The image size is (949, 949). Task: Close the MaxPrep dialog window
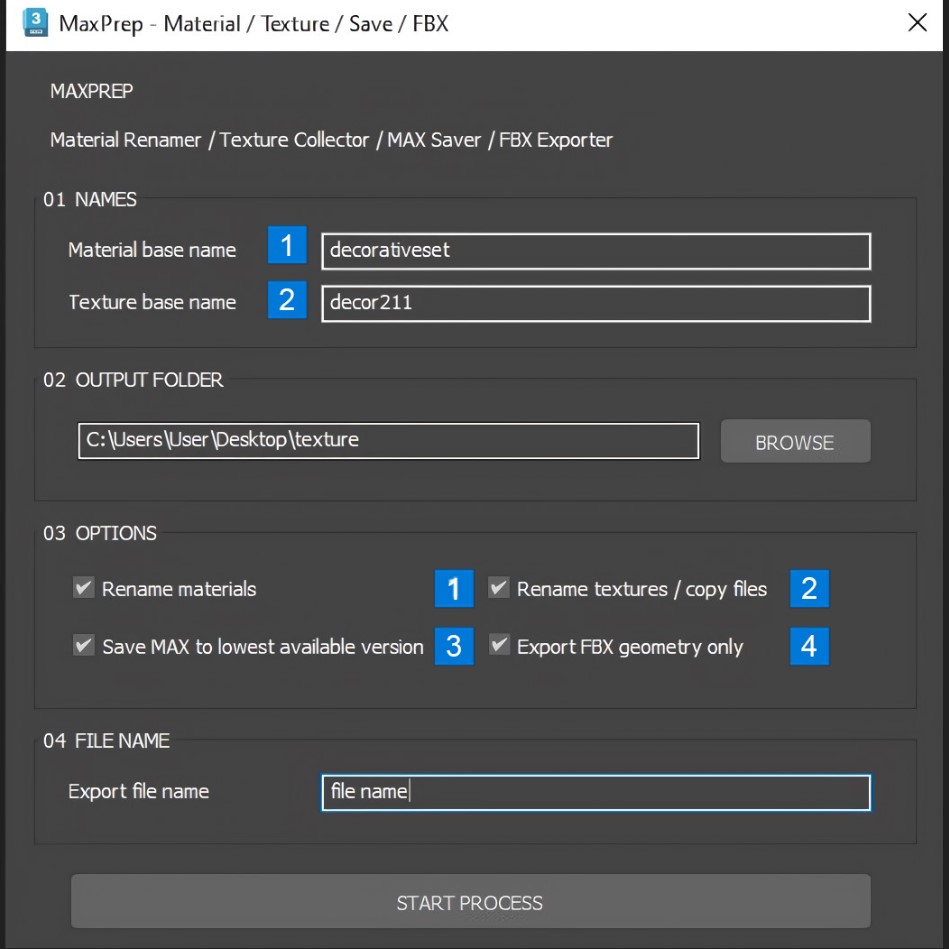pos(918,22)
